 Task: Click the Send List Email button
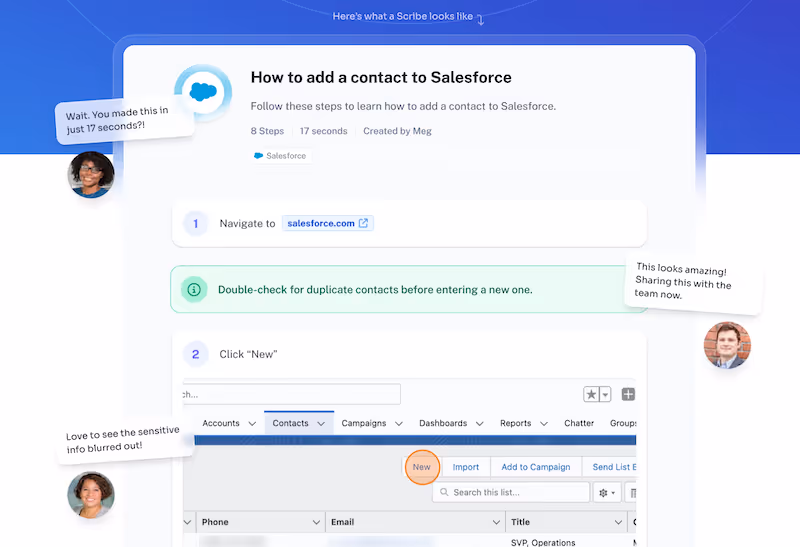pyautogui.click(x=609, y=467)
